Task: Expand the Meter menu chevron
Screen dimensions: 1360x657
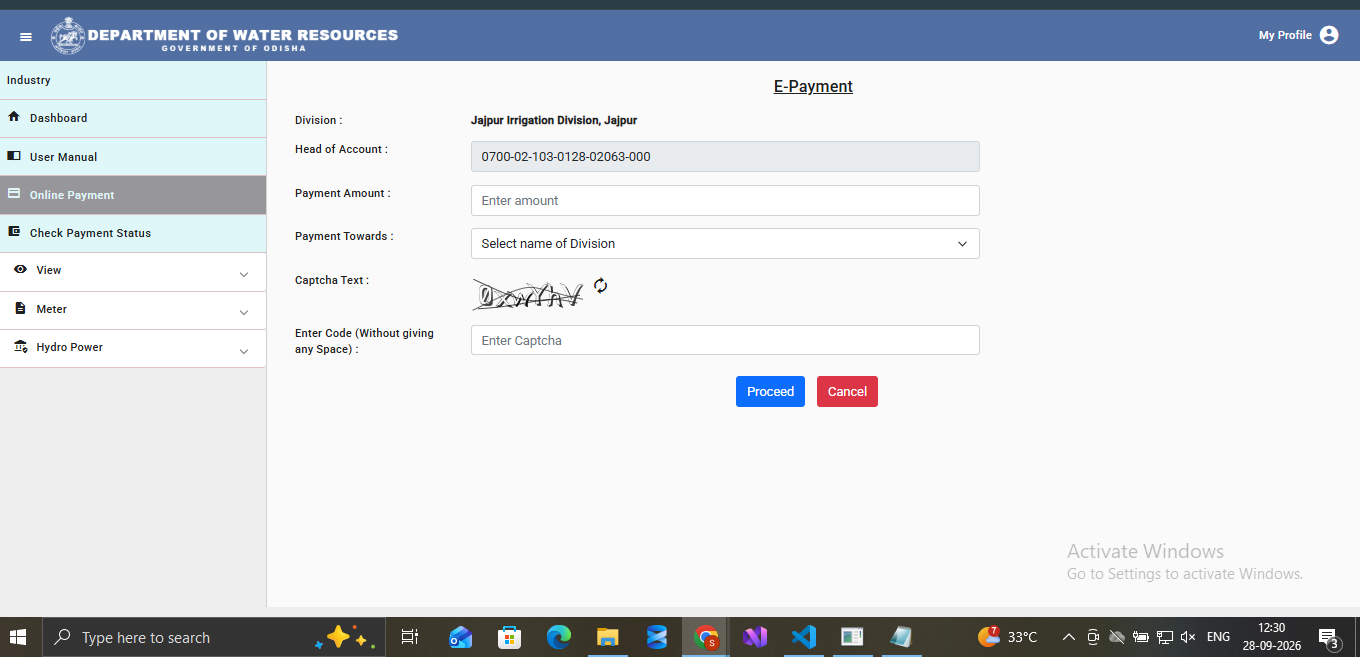Action: [x=244, y=313]
